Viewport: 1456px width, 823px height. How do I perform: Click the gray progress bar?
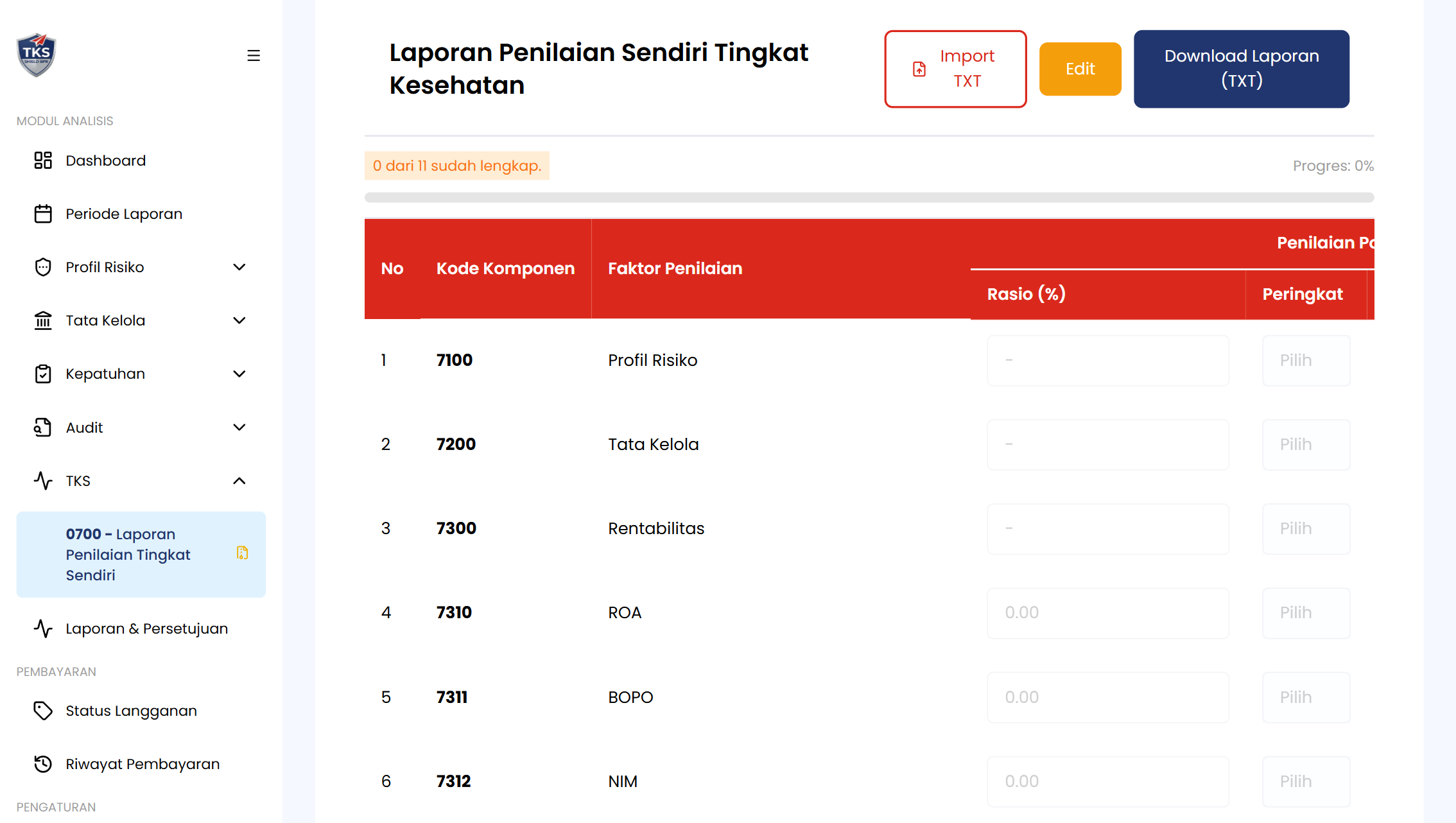[869, 198]
